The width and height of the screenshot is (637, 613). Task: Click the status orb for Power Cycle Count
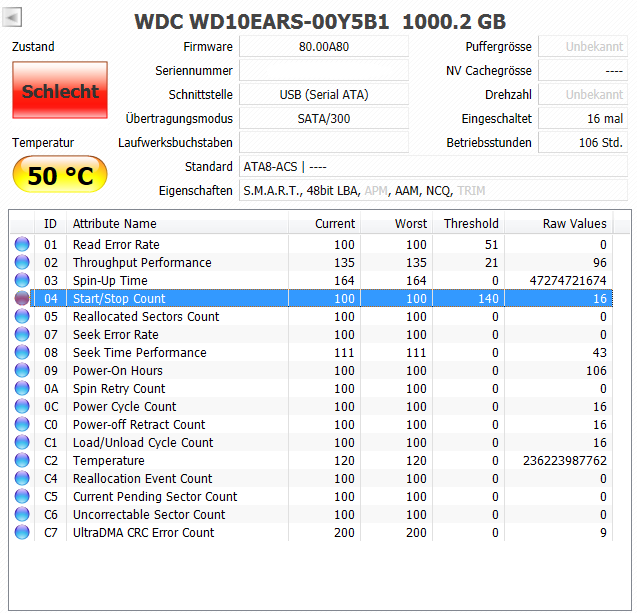22,406
